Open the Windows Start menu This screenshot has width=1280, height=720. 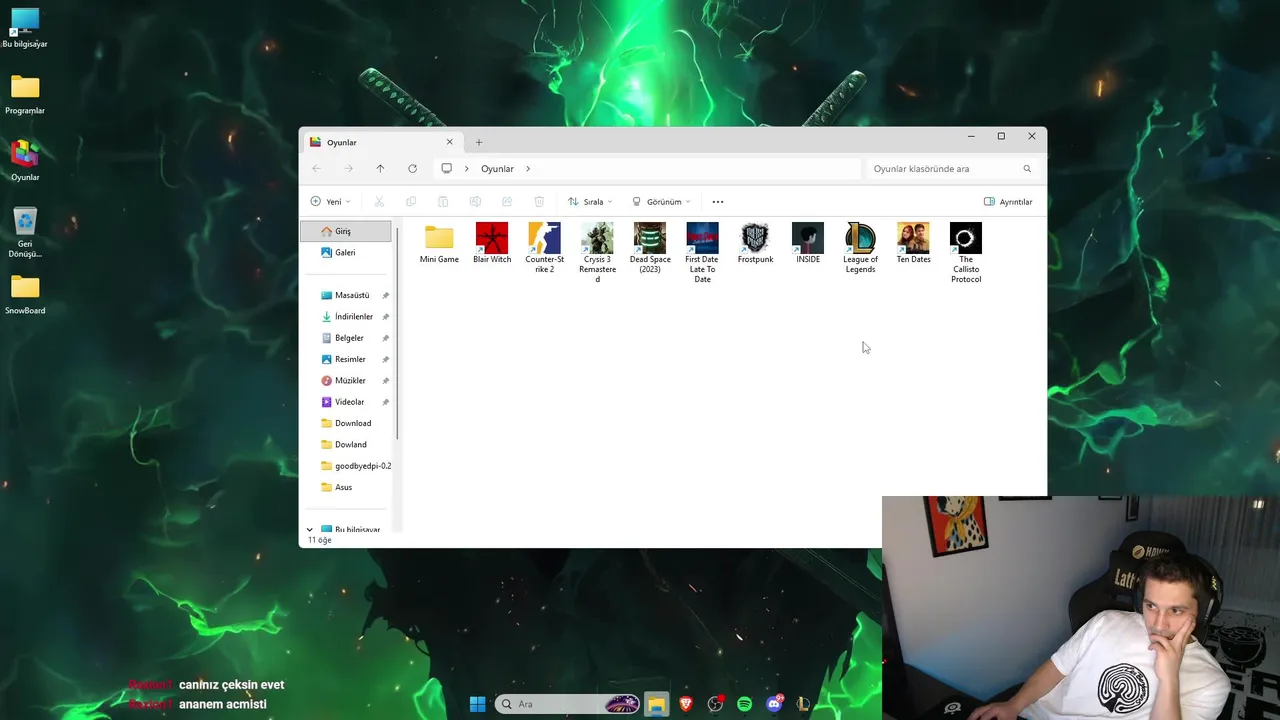(477, 704)
